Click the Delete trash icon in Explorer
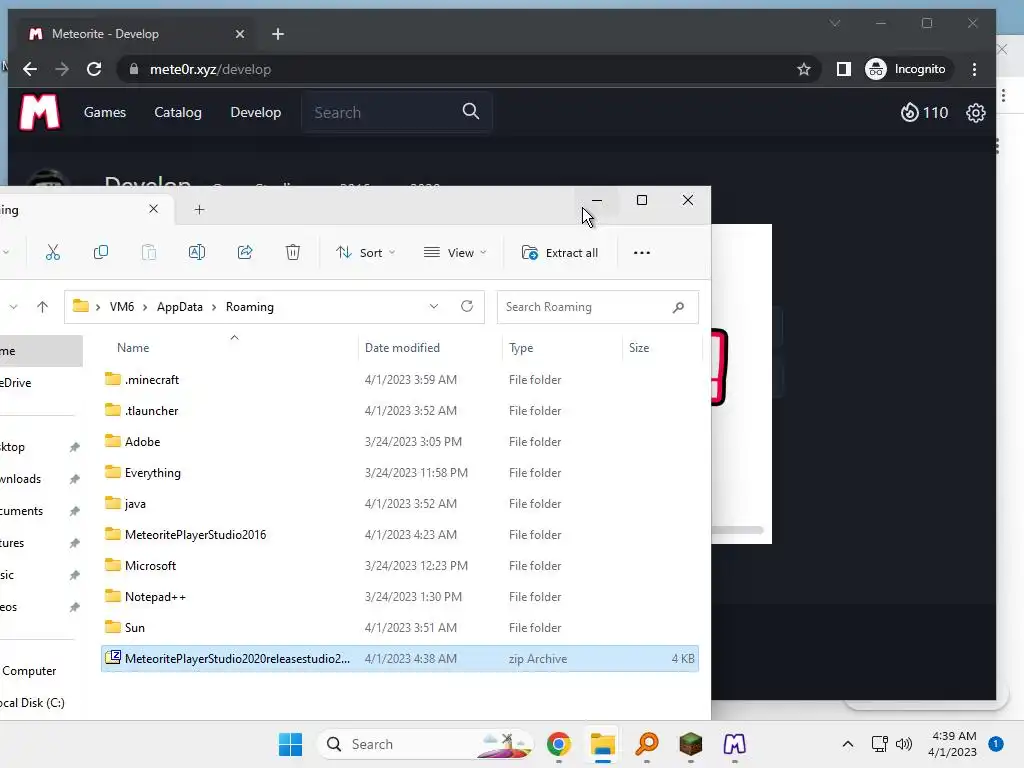This screenshot has width=1024, height=768. click(x=293, y=253)
